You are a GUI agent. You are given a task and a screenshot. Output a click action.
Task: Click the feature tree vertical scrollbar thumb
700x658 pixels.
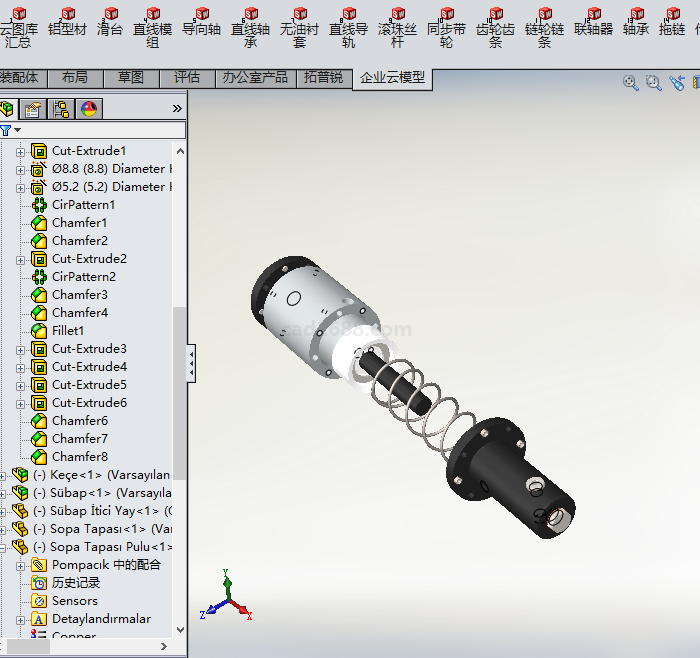click(179, 380)
